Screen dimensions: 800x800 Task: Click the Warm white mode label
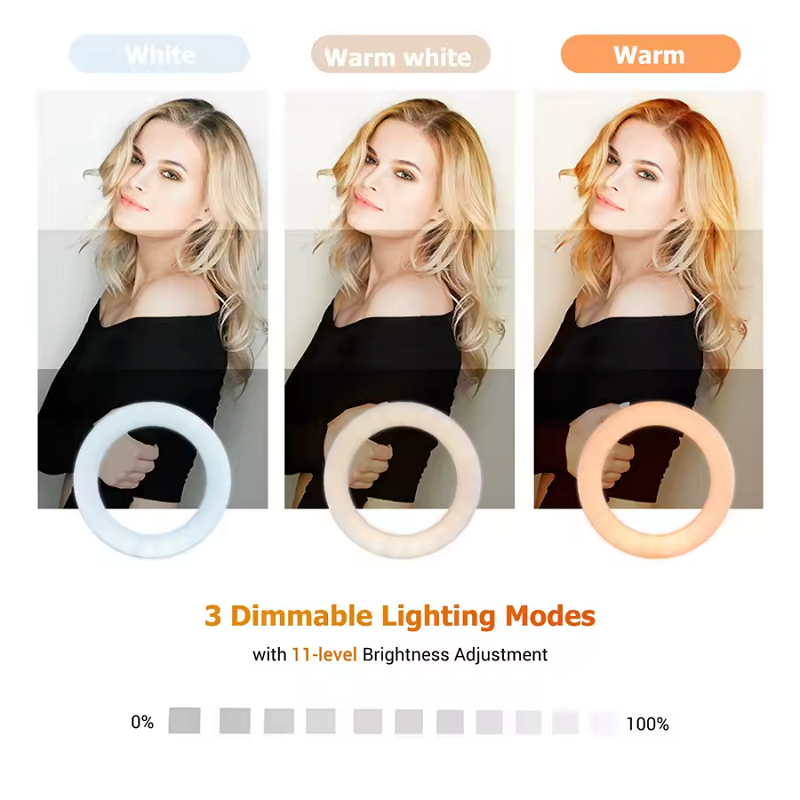tap(401, 54)
